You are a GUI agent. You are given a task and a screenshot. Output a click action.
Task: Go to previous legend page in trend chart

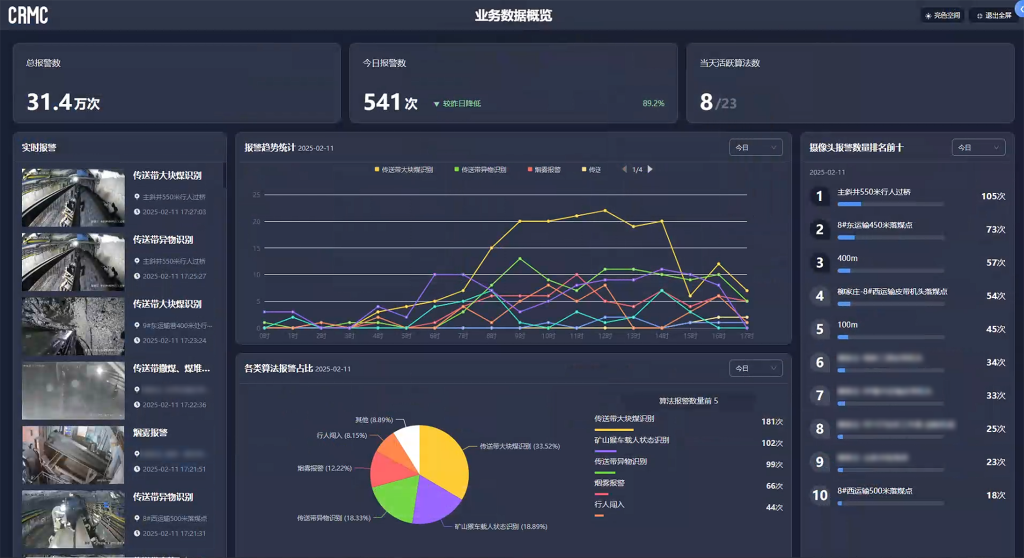[624, 169]
